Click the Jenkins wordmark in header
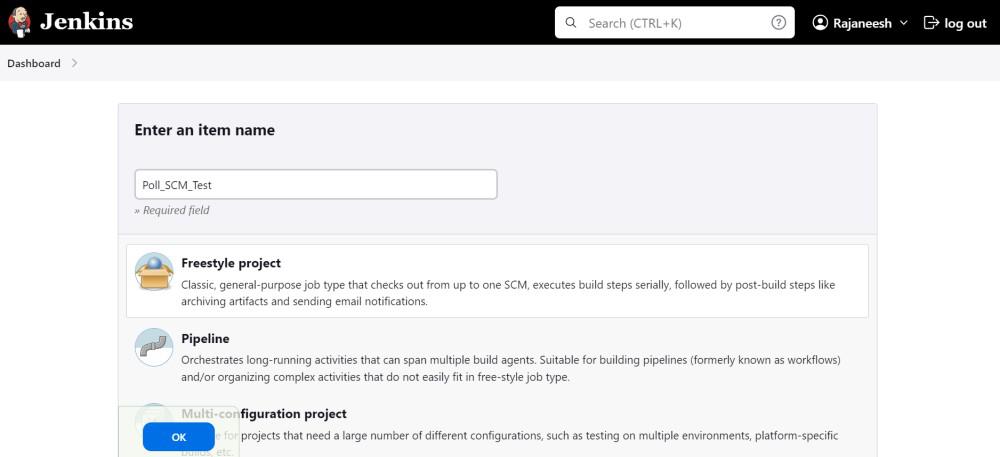1000x457 pixels. tap(86, 22)
